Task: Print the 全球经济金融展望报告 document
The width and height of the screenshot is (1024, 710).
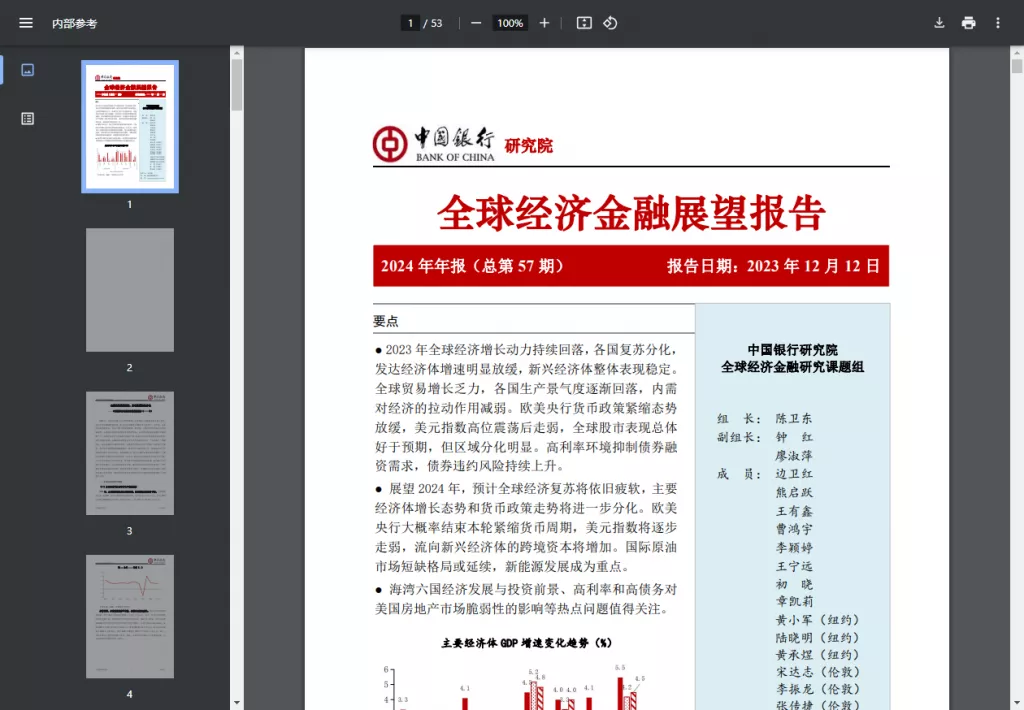Action: [x=968, y=22]
